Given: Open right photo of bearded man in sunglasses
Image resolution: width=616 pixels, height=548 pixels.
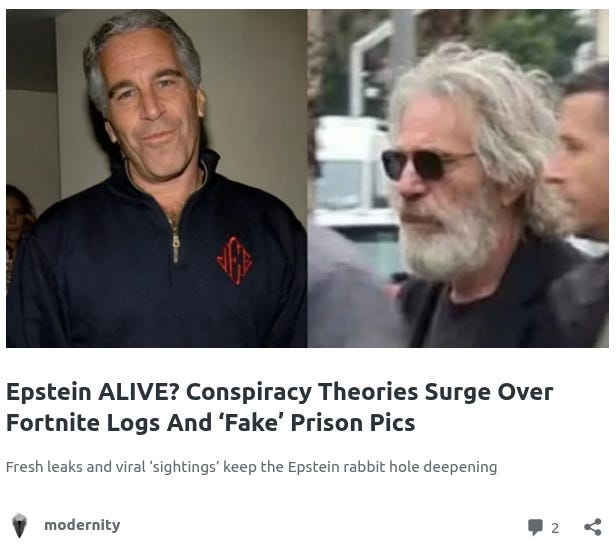Looking at the screenshot, I should pyautogui.click(x=458, y=178).
